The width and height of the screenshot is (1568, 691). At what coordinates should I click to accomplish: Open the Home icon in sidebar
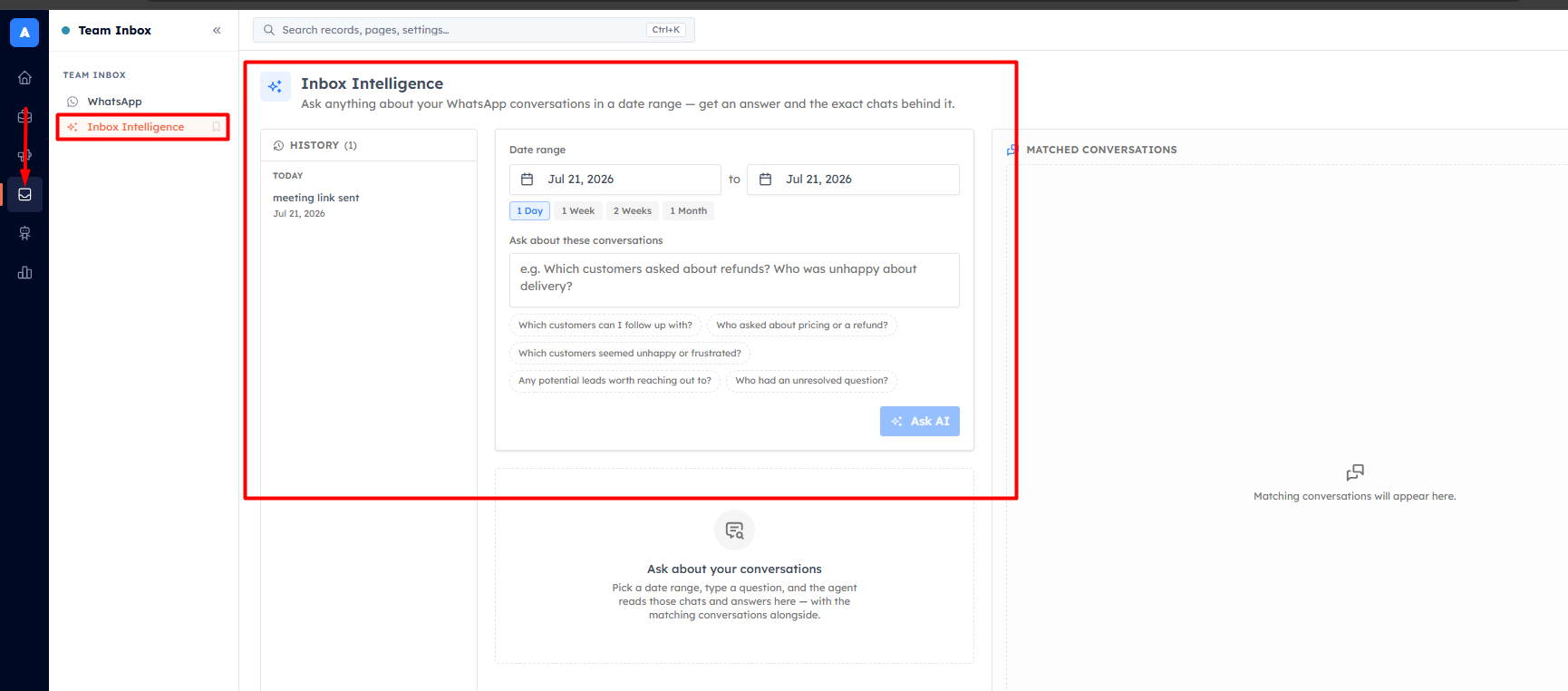[24, 78]
